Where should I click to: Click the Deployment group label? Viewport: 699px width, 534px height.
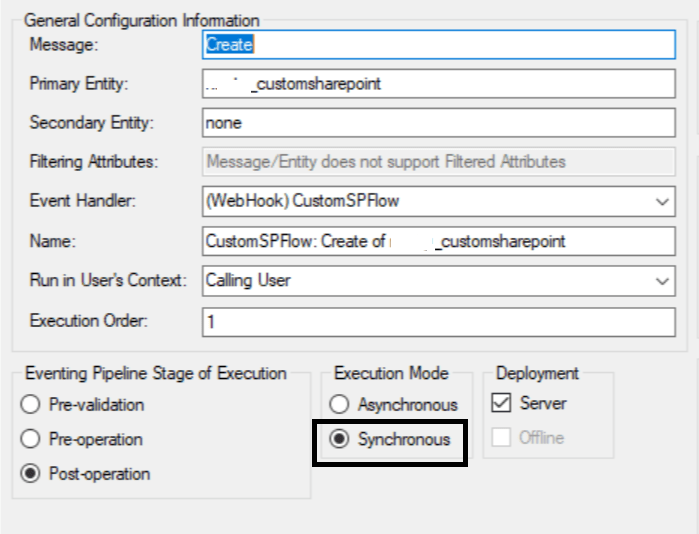(x=537, y=373)
